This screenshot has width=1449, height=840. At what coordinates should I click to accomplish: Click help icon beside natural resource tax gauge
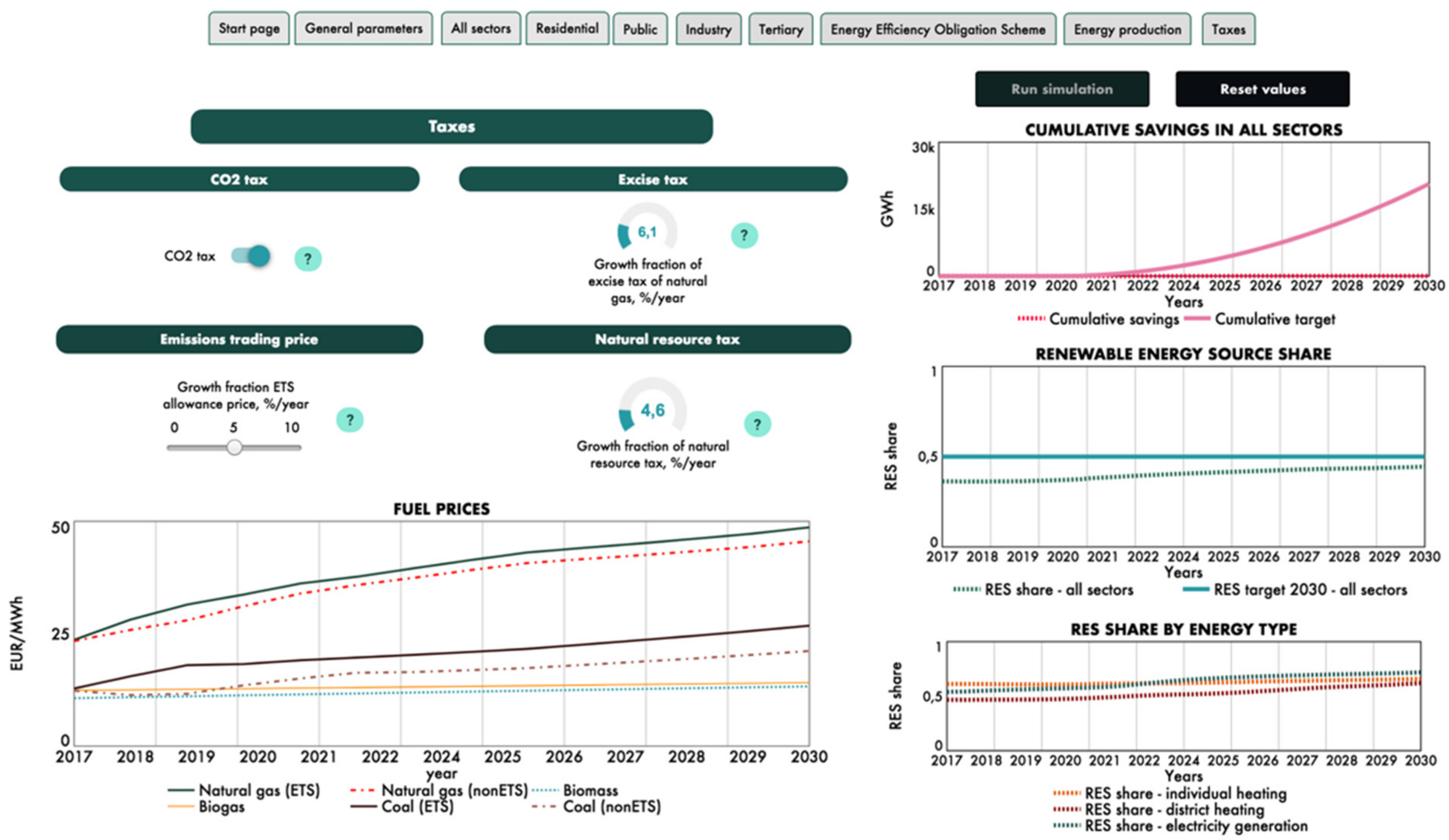point(757,424)
